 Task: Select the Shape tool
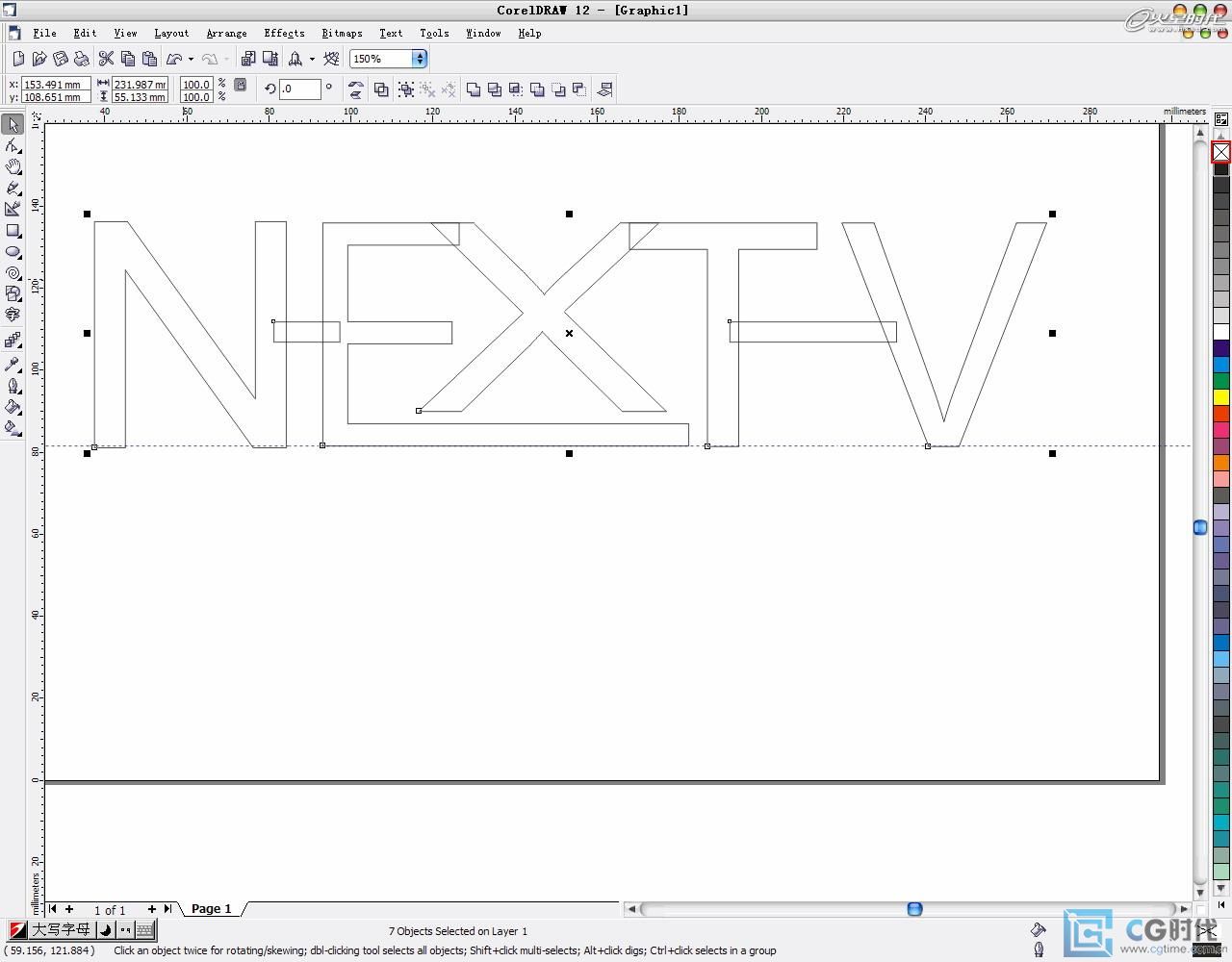[13, 146]
